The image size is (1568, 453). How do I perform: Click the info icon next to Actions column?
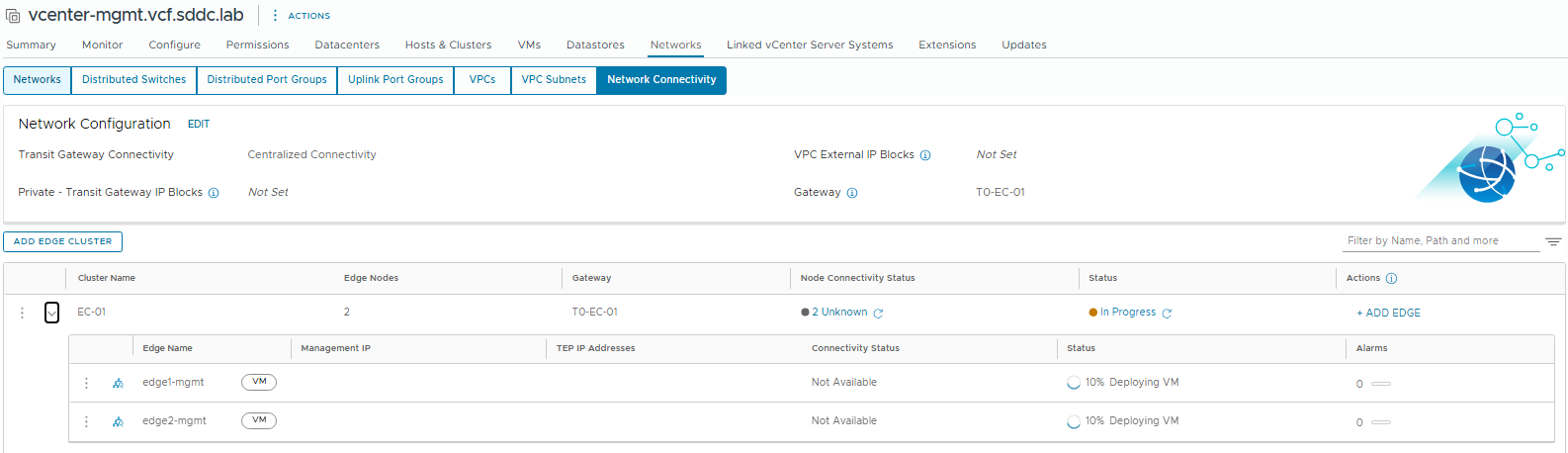click(x=1391, y=279)
